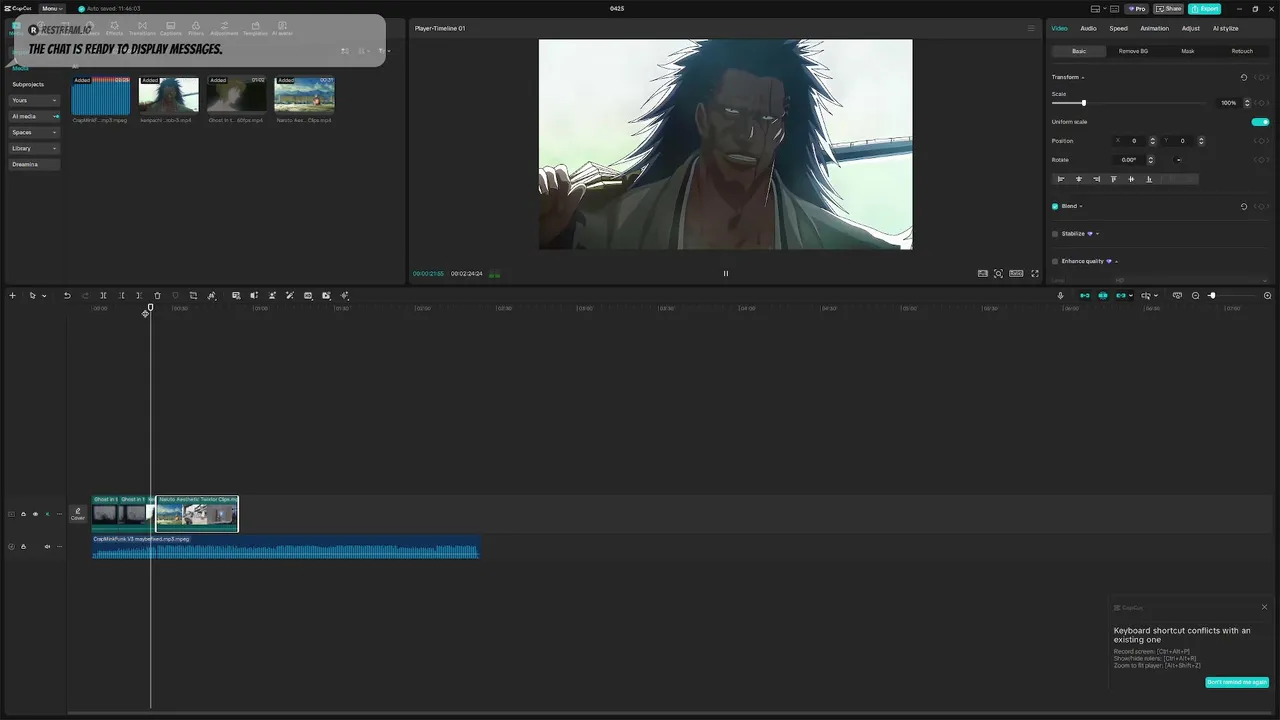Set the Scale slider handle
The height and width of the screenshot is (720, 1280).
pyautogui.click(x=1083, y=103)
